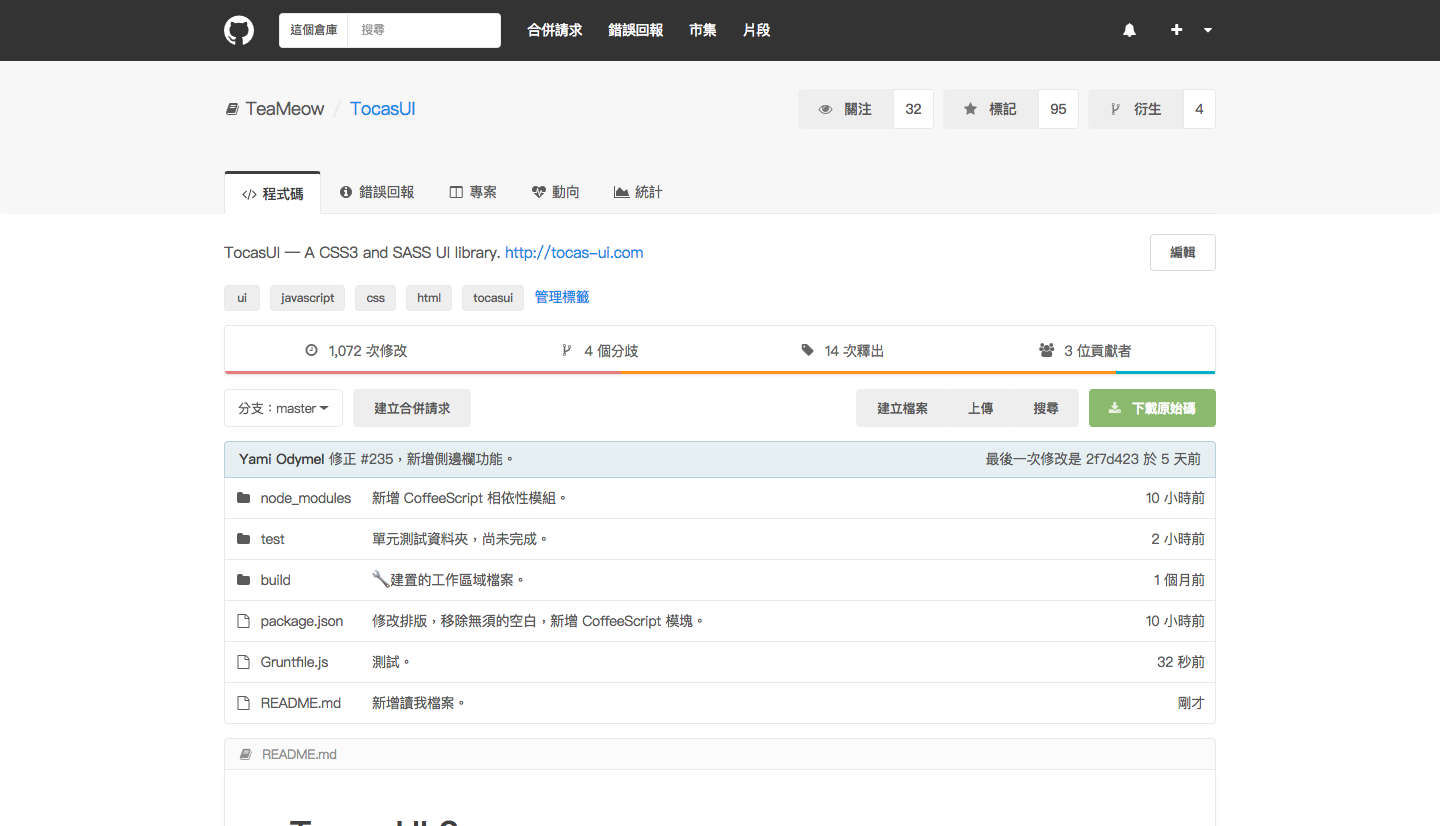Click the wrench emoji in build commit message
The image size is (1440, 826).
click(x=380, y=579)
